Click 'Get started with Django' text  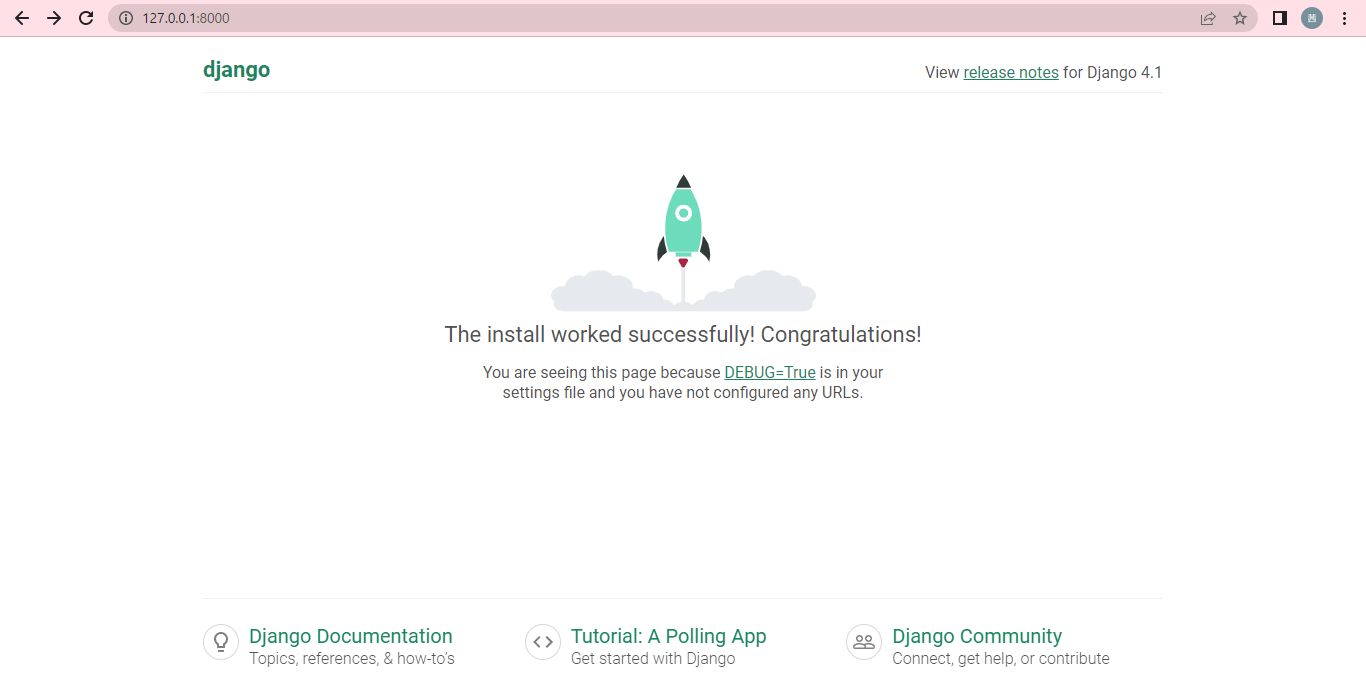point(653,658)
